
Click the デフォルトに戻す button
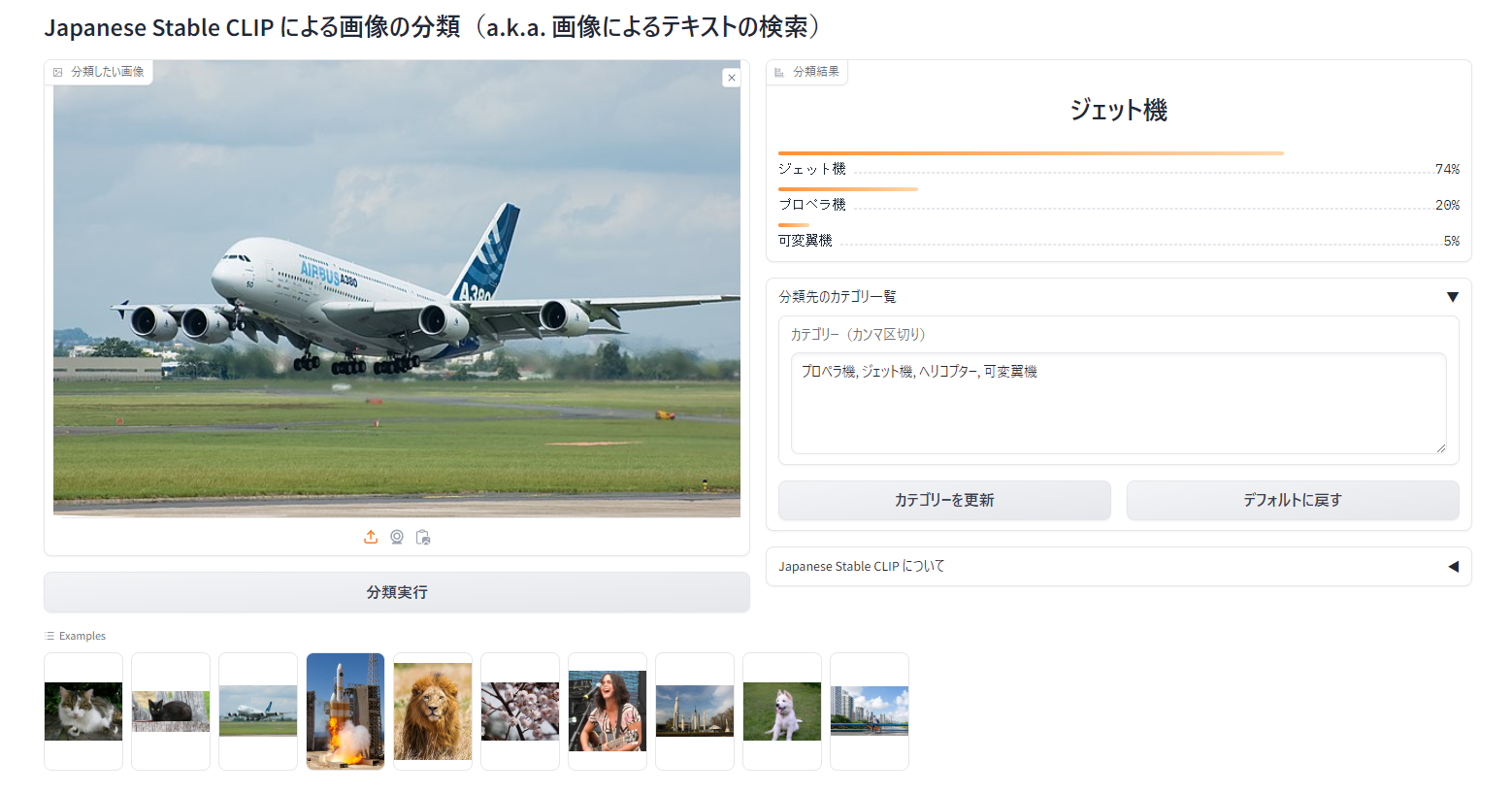coord(1293,500)
